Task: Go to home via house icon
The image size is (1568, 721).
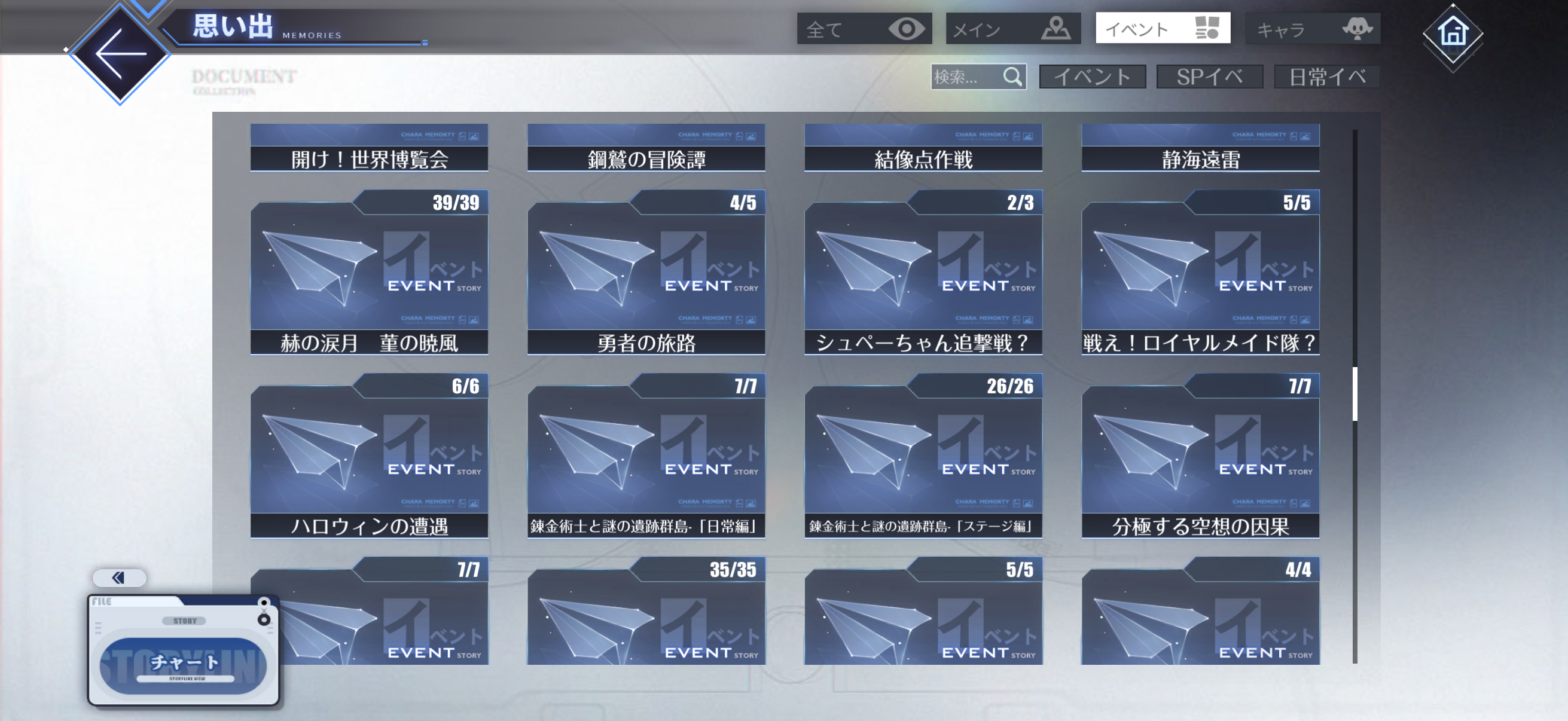Action: point(1453,33)
